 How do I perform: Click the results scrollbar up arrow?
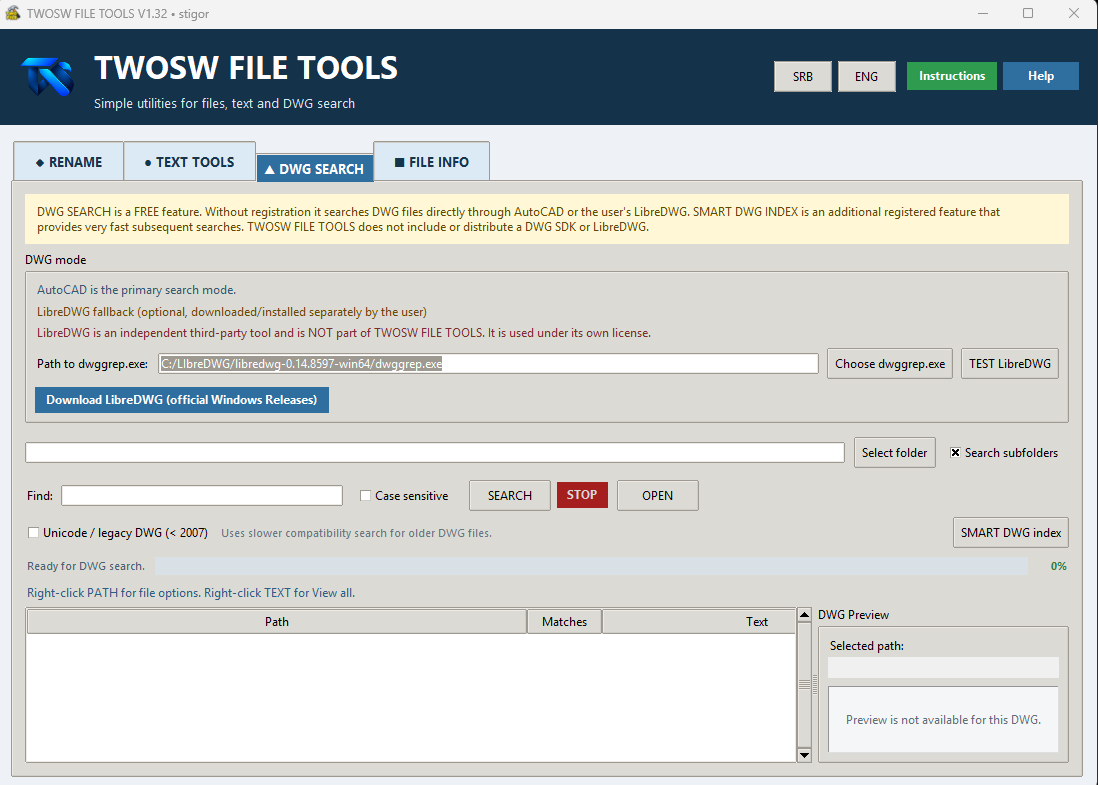[x=804, y=615]
